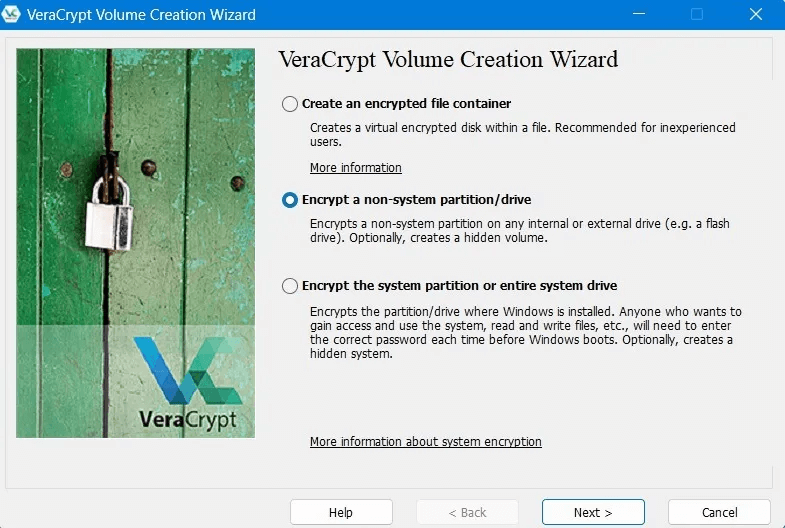Viewport: 785px width, 528px height.
Task: Cancel the volume creation wizard
Action: pyautogui.click(x=719, y=512)
